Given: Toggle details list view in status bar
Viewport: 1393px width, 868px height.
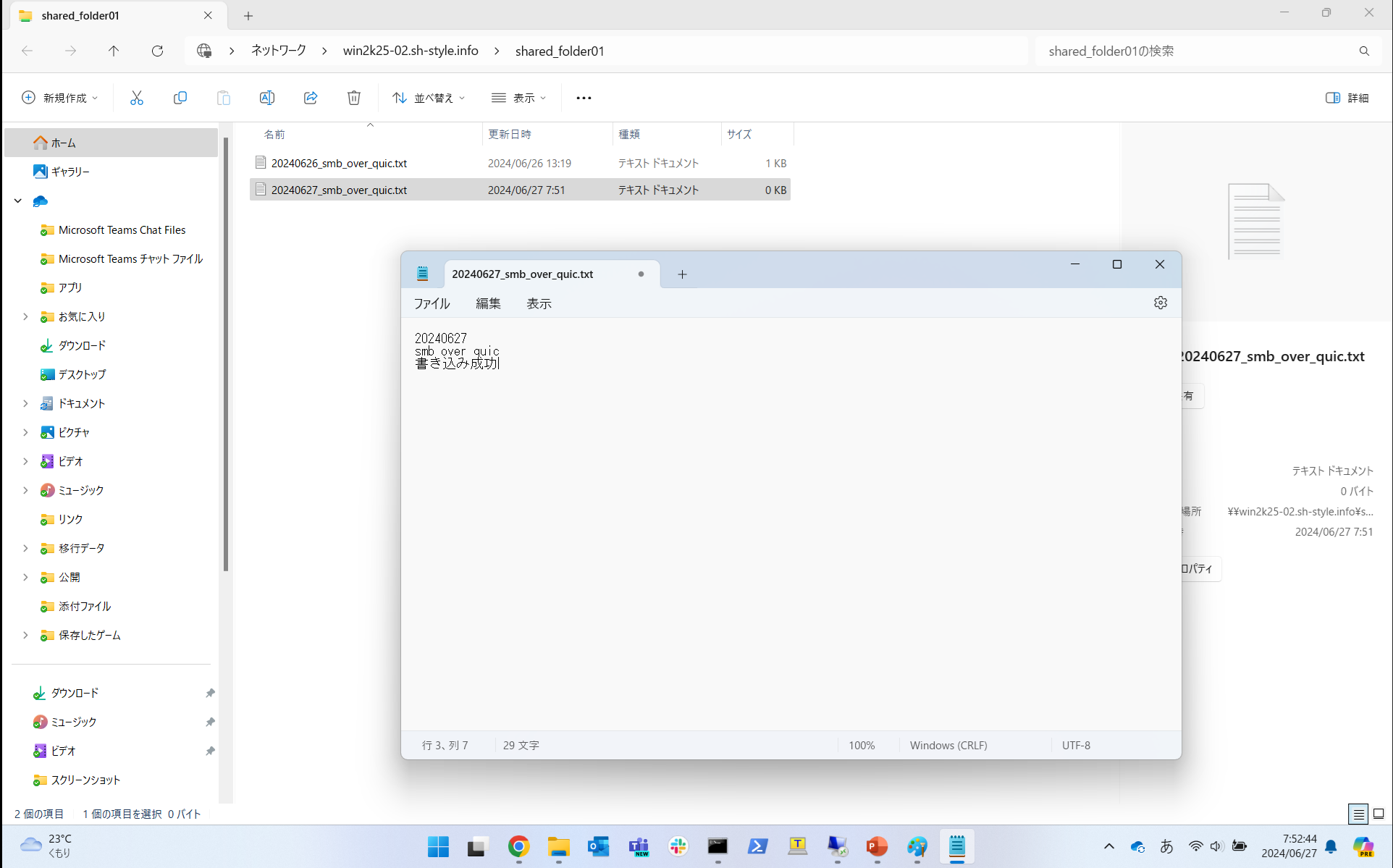Looking at the screenshot, I should [x=1358, y=814].
